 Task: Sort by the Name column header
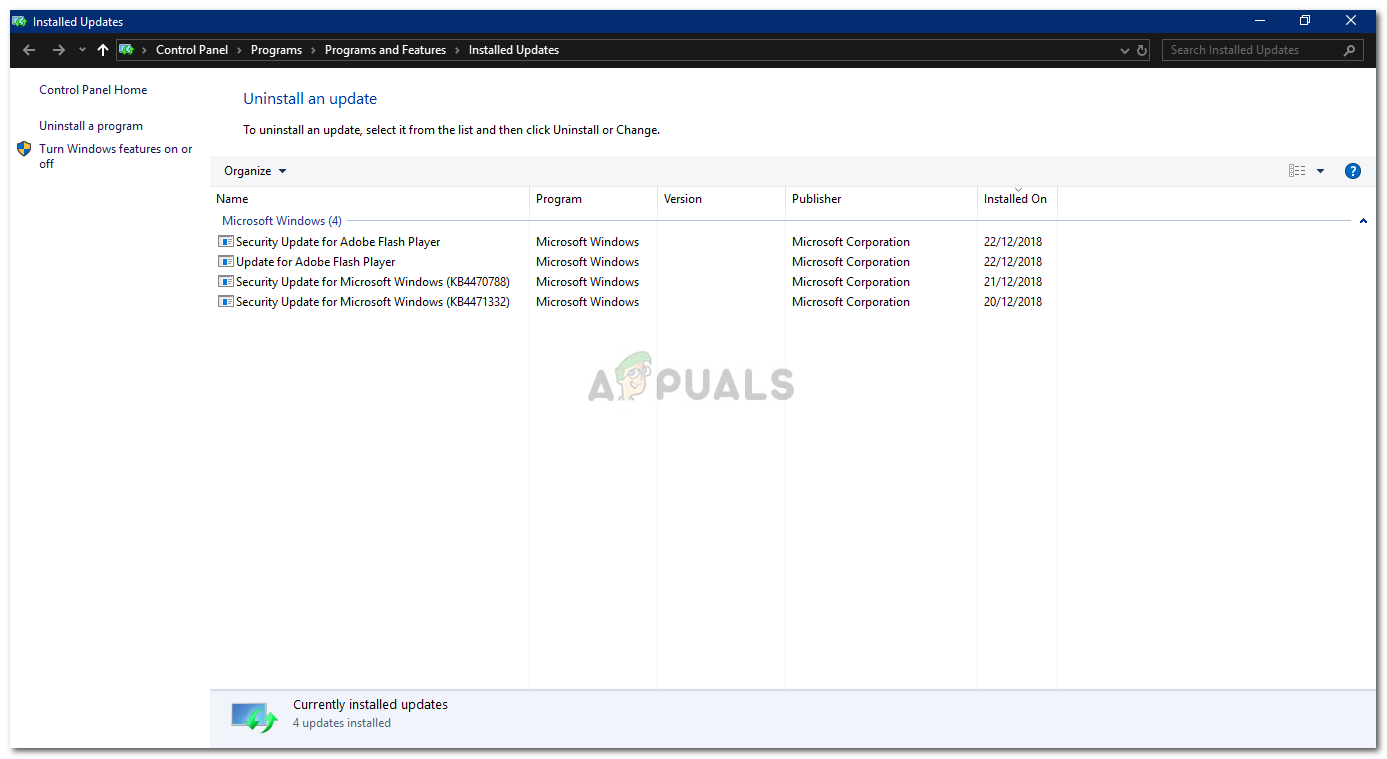370,199
